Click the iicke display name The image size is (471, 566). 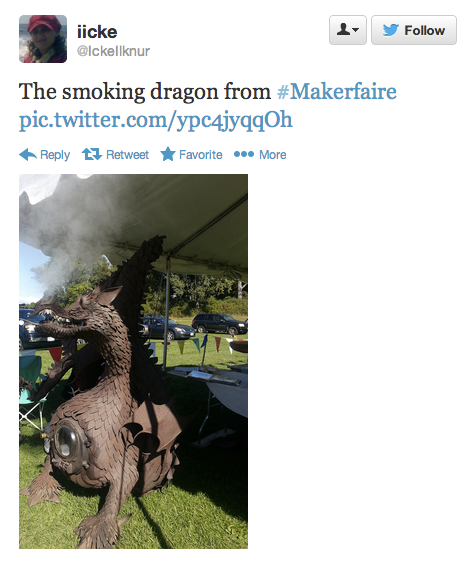[x=97, y=32]
